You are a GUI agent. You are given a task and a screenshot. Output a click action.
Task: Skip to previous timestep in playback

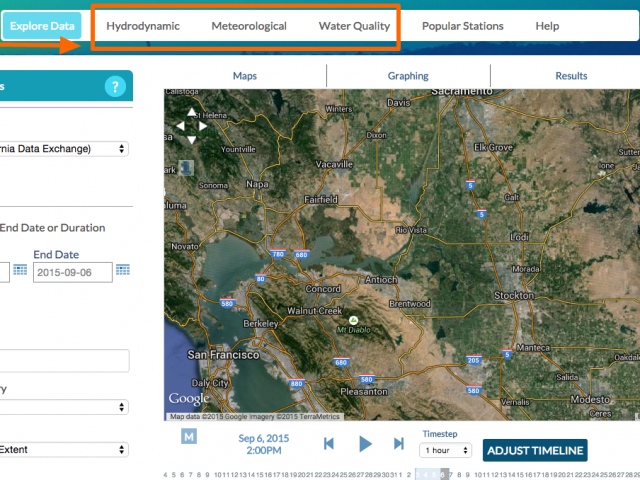[329, 444]
